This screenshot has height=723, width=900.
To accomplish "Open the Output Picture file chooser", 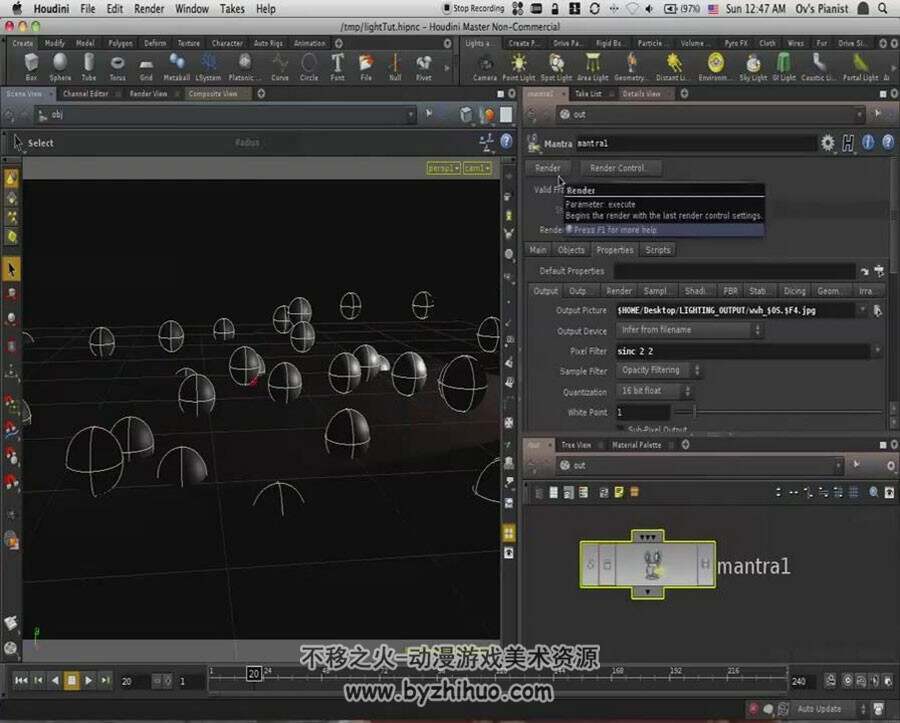I will click(x=877, y=310).
